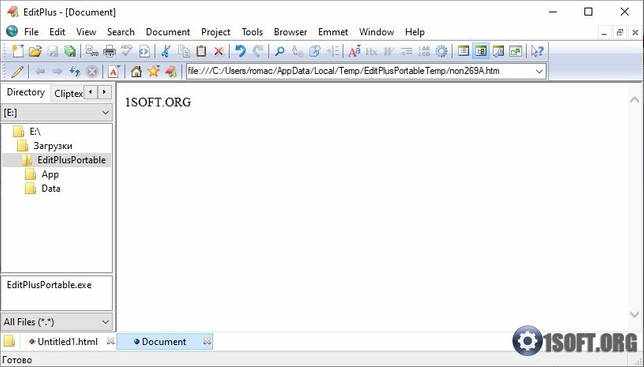Select the App folder
The width and height of the screenshot is (644, 367).
click(50, 174)
